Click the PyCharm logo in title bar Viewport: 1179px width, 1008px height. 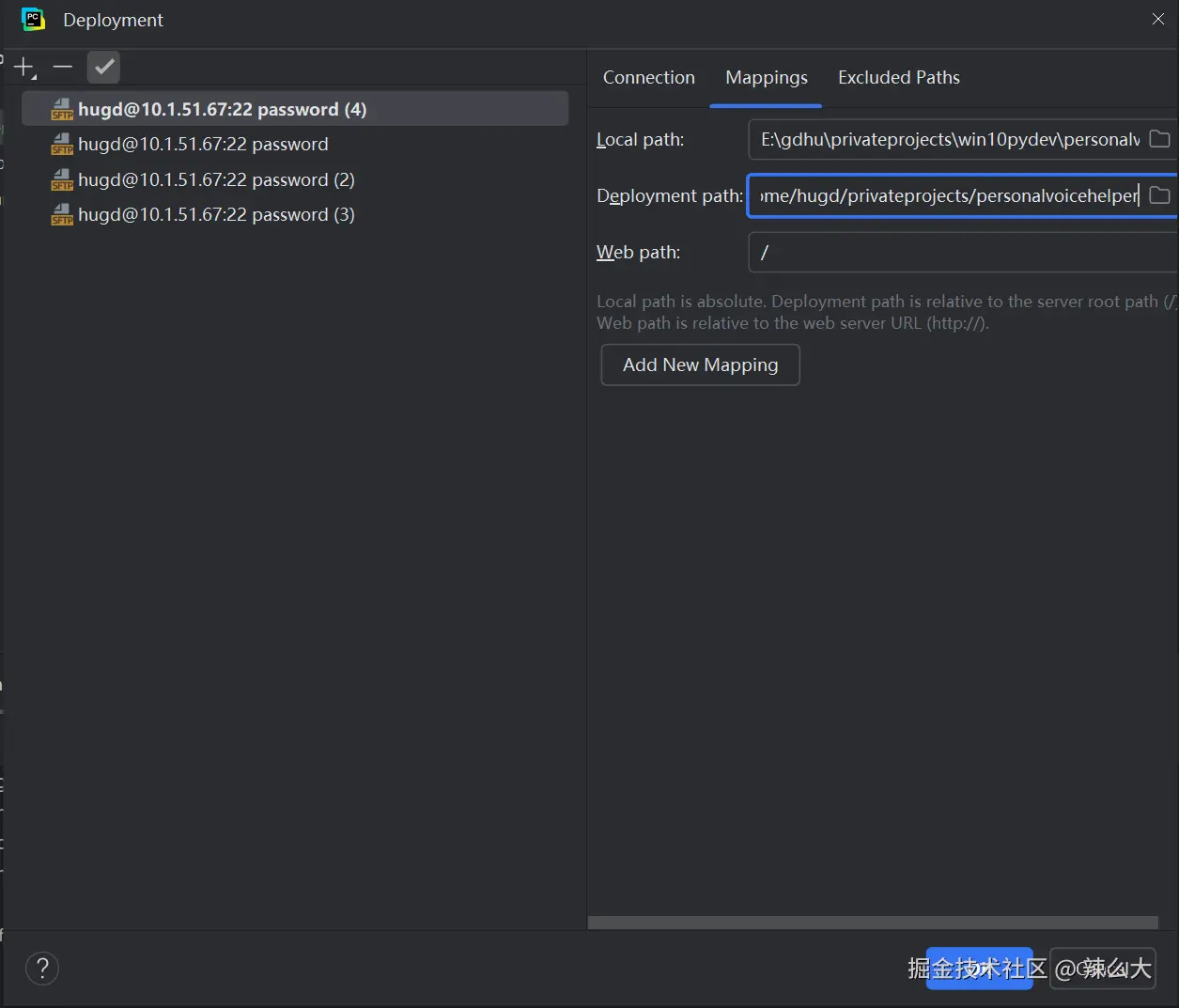tap(33, 20)
